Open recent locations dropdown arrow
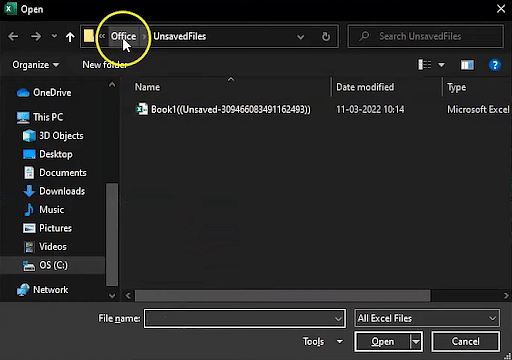The image size is (512, 360). [54, 36]
